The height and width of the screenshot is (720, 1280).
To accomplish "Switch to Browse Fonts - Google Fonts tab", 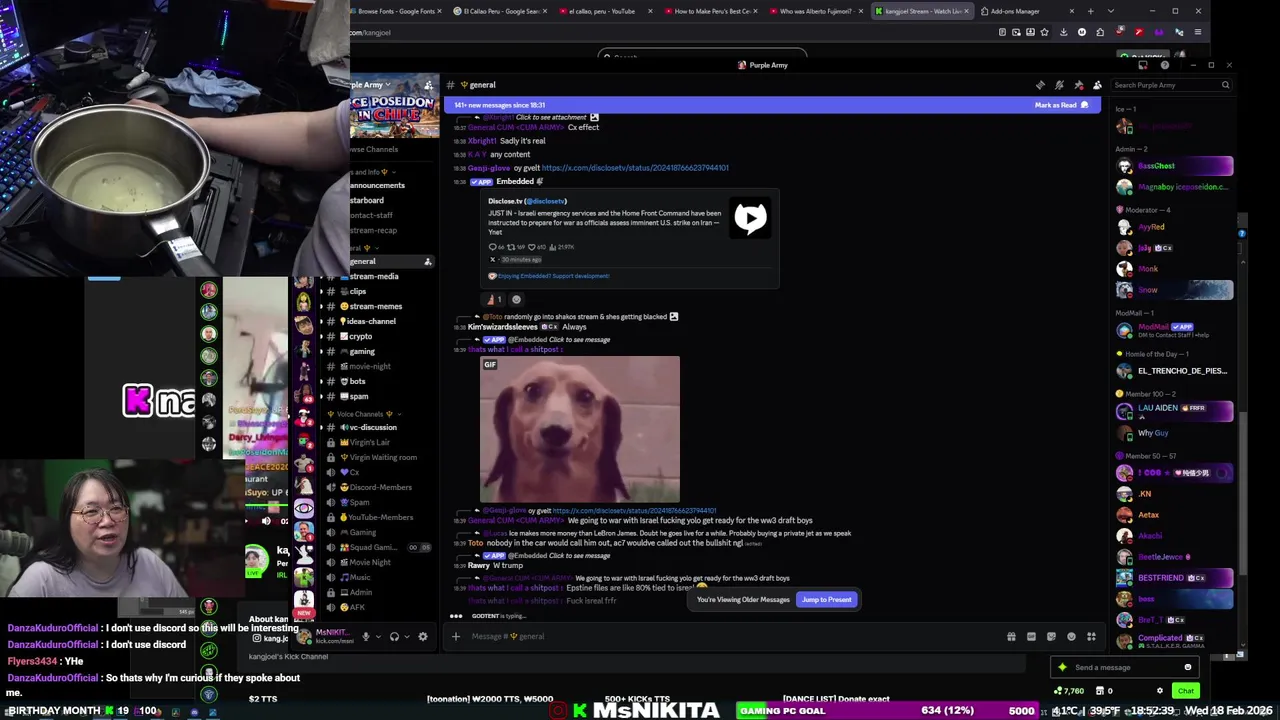I will (395, 11).
